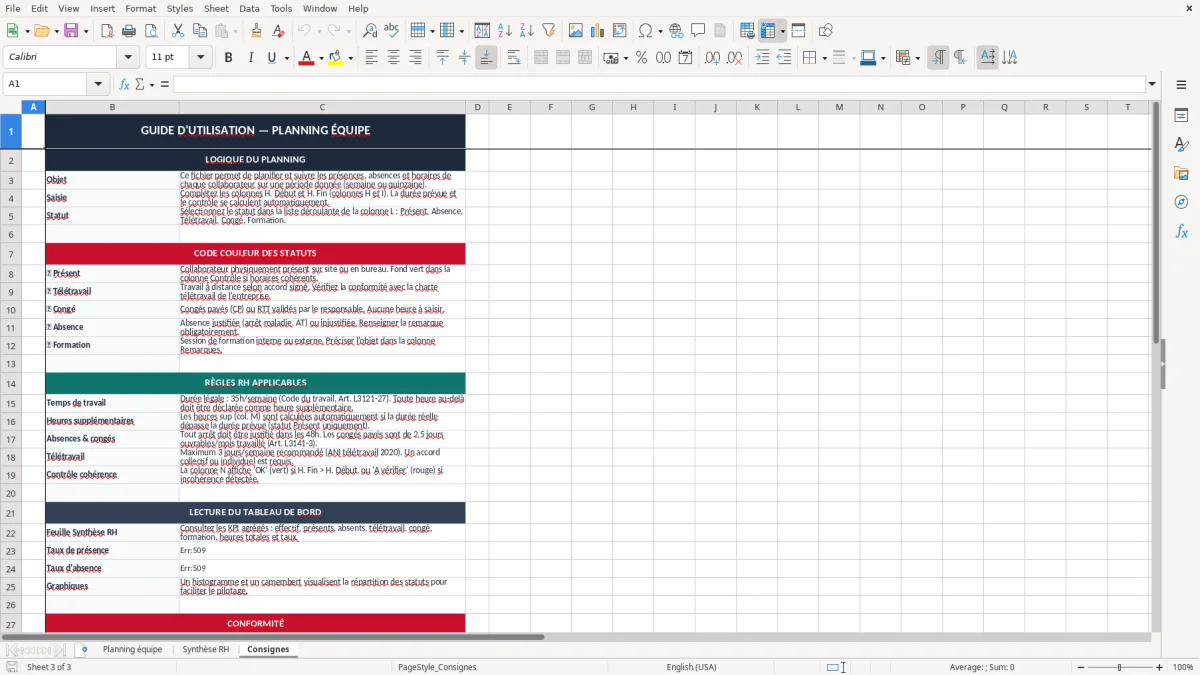Image resolution: width=1200 pixels, height=675 pixels.
Task: Open the Data menu
Action: pyautogui.click(x=249, y=8)
